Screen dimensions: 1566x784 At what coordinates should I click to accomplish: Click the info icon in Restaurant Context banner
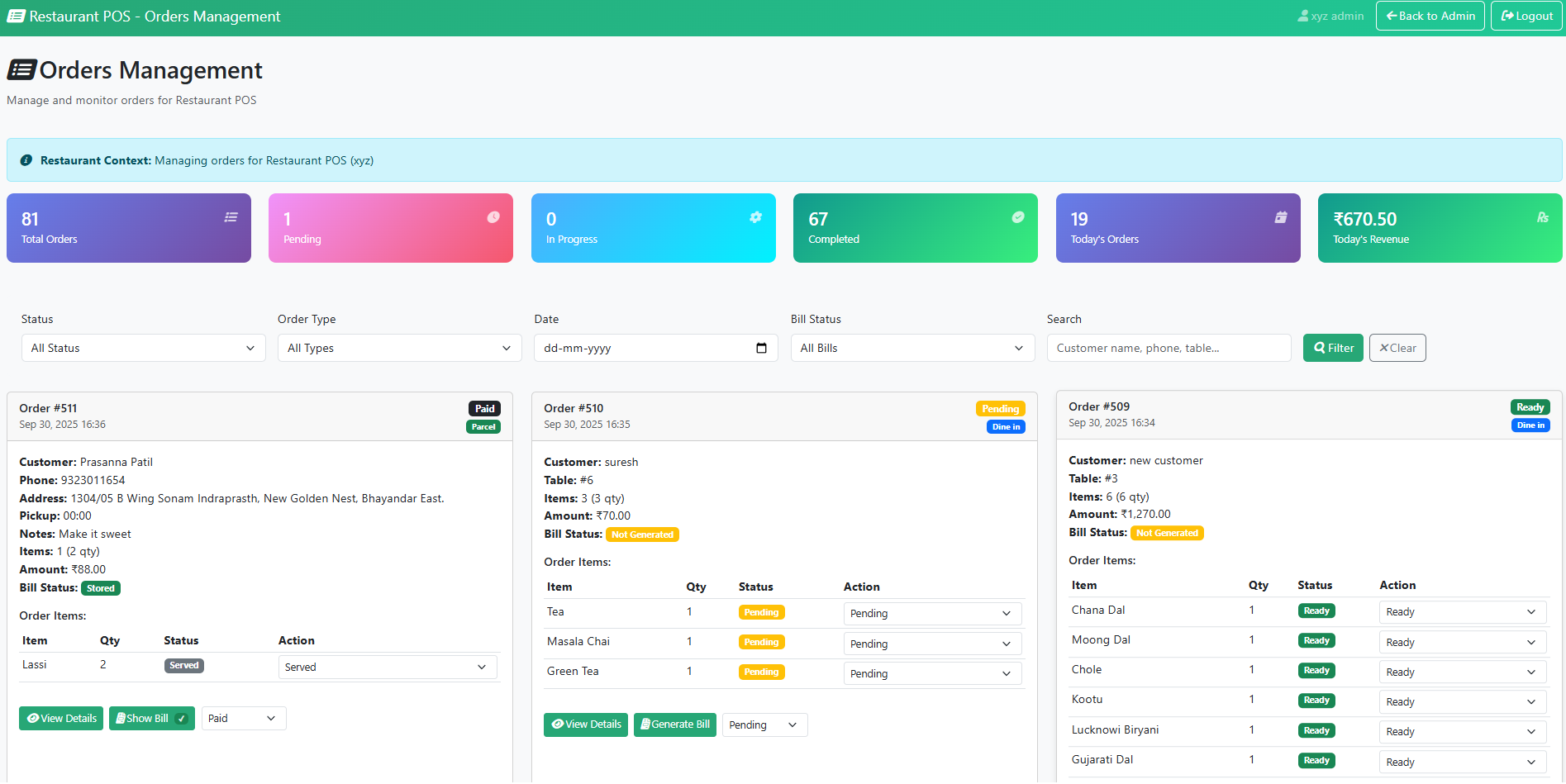click(26, 159)
